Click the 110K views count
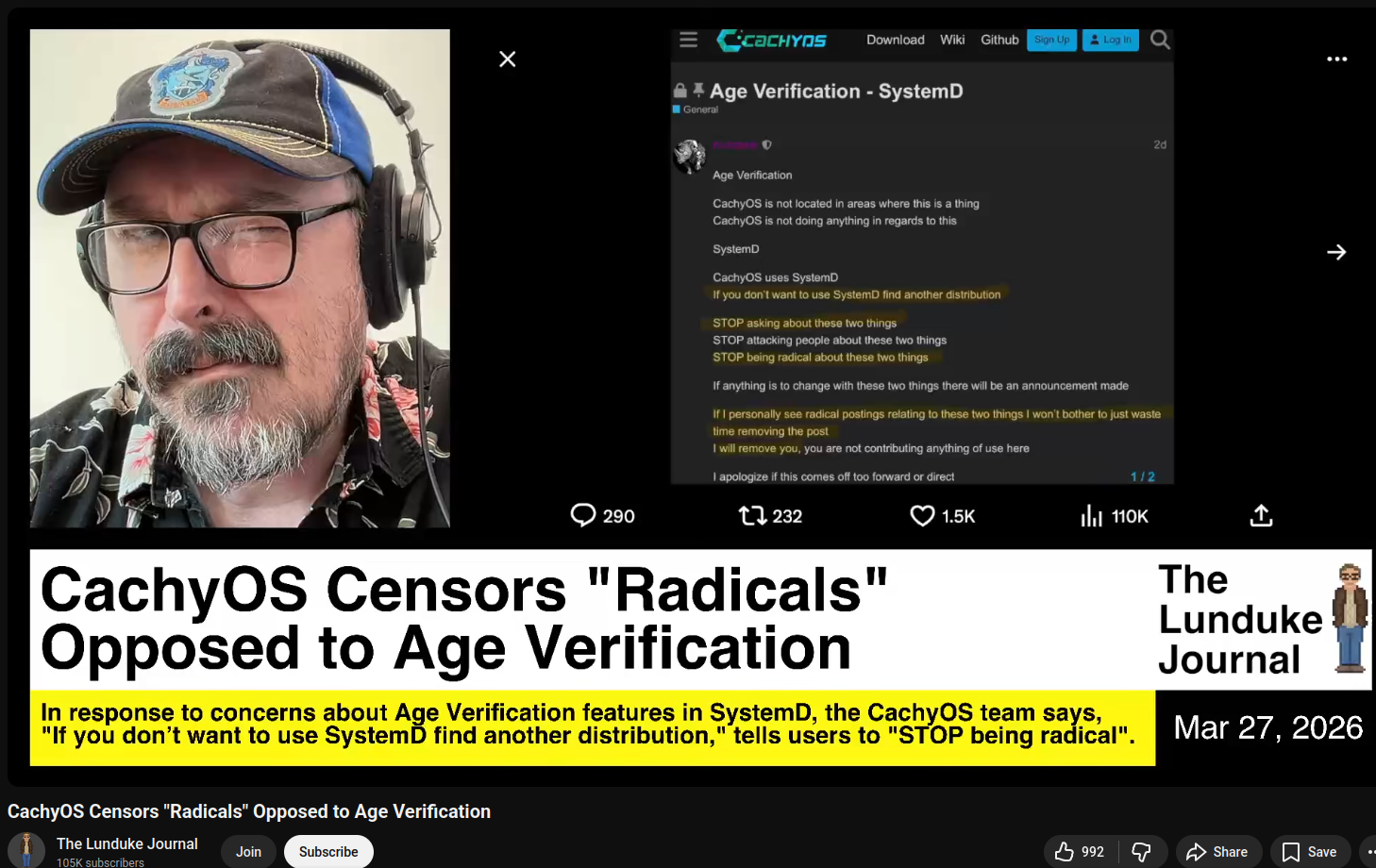Image resolution: width=1376 pixels, height=868 pixels. pyautogui.click(x=1130, y=516)
